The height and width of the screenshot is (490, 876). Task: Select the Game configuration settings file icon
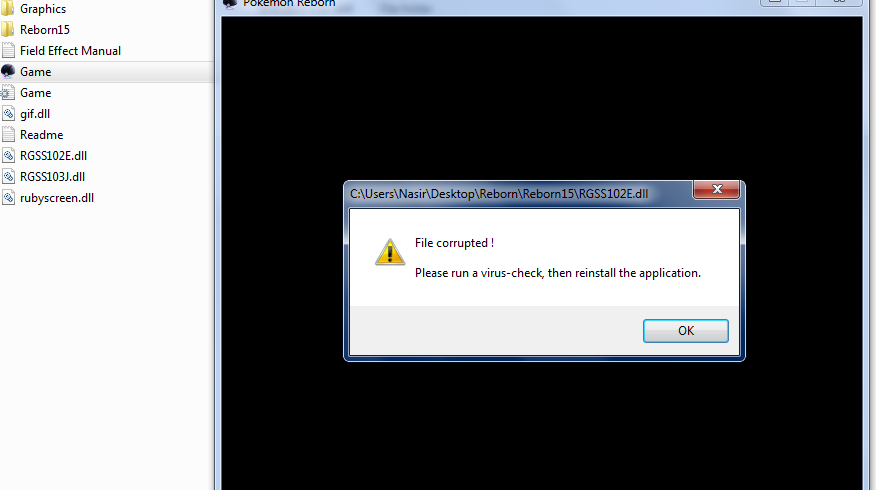click(7, 93)
